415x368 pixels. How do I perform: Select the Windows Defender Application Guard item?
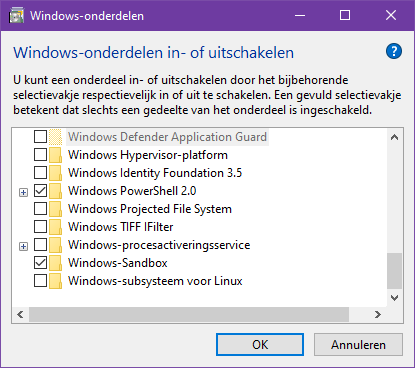(x=167, y=137)
